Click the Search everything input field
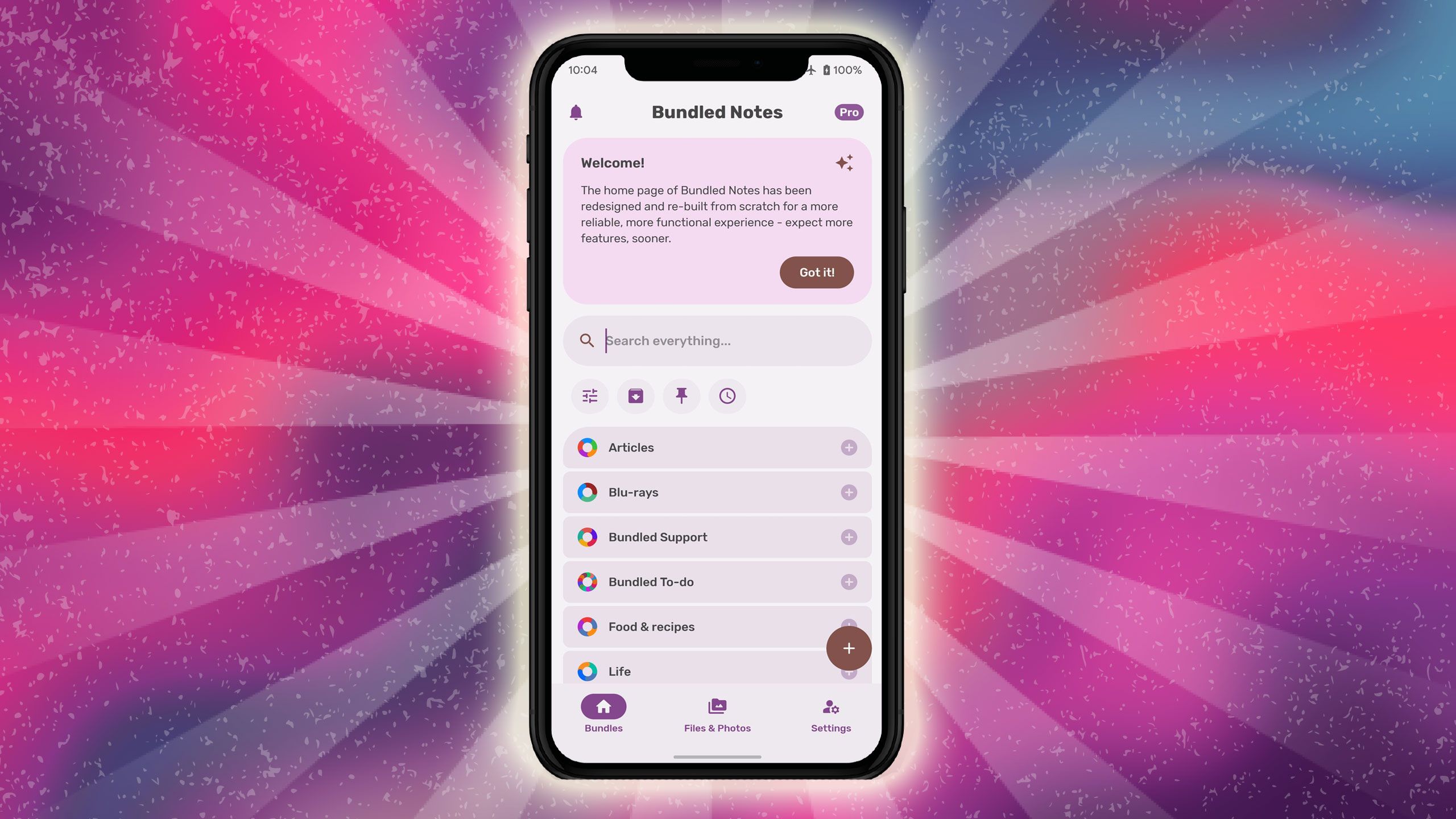The width and height of the screenshot is (1456, 819). click(x=717, y=340)
